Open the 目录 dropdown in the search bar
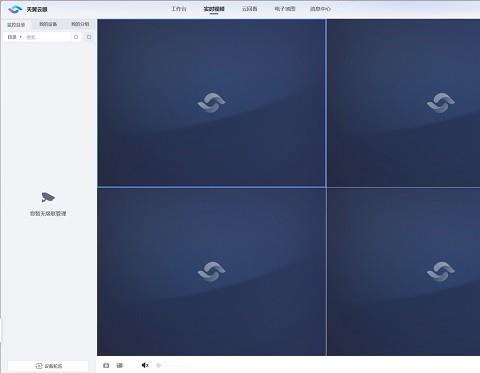 pyautogui.click(x=15, y=37)
